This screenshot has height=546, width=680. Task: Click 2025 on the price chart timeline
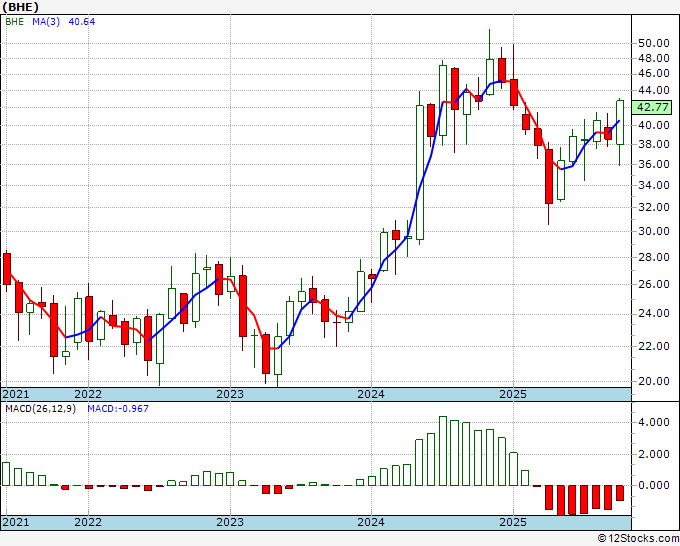tap(513, 394)
